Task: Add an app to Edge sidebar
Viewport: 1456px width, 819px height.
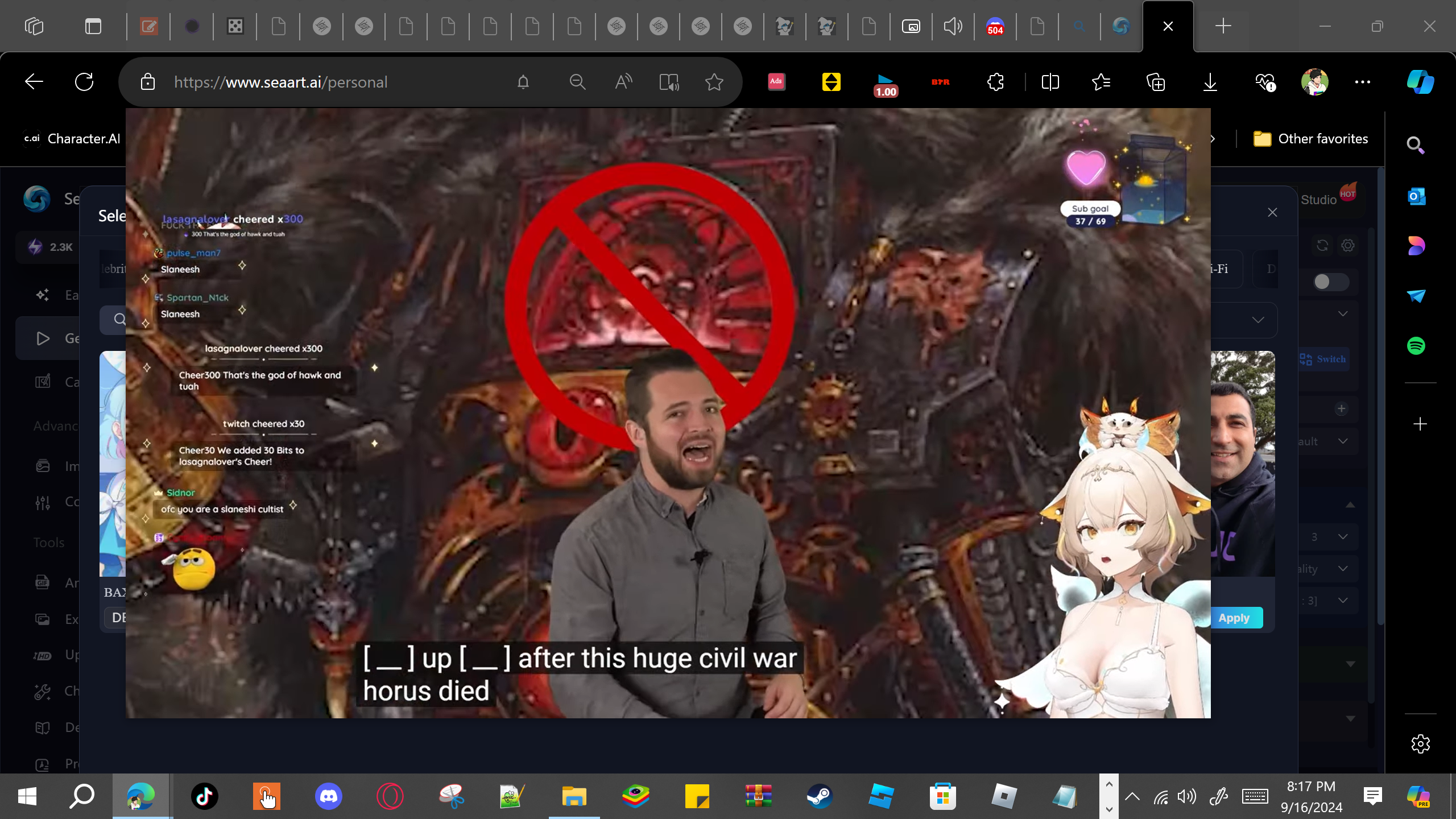Action: [x=1420, y=424]
